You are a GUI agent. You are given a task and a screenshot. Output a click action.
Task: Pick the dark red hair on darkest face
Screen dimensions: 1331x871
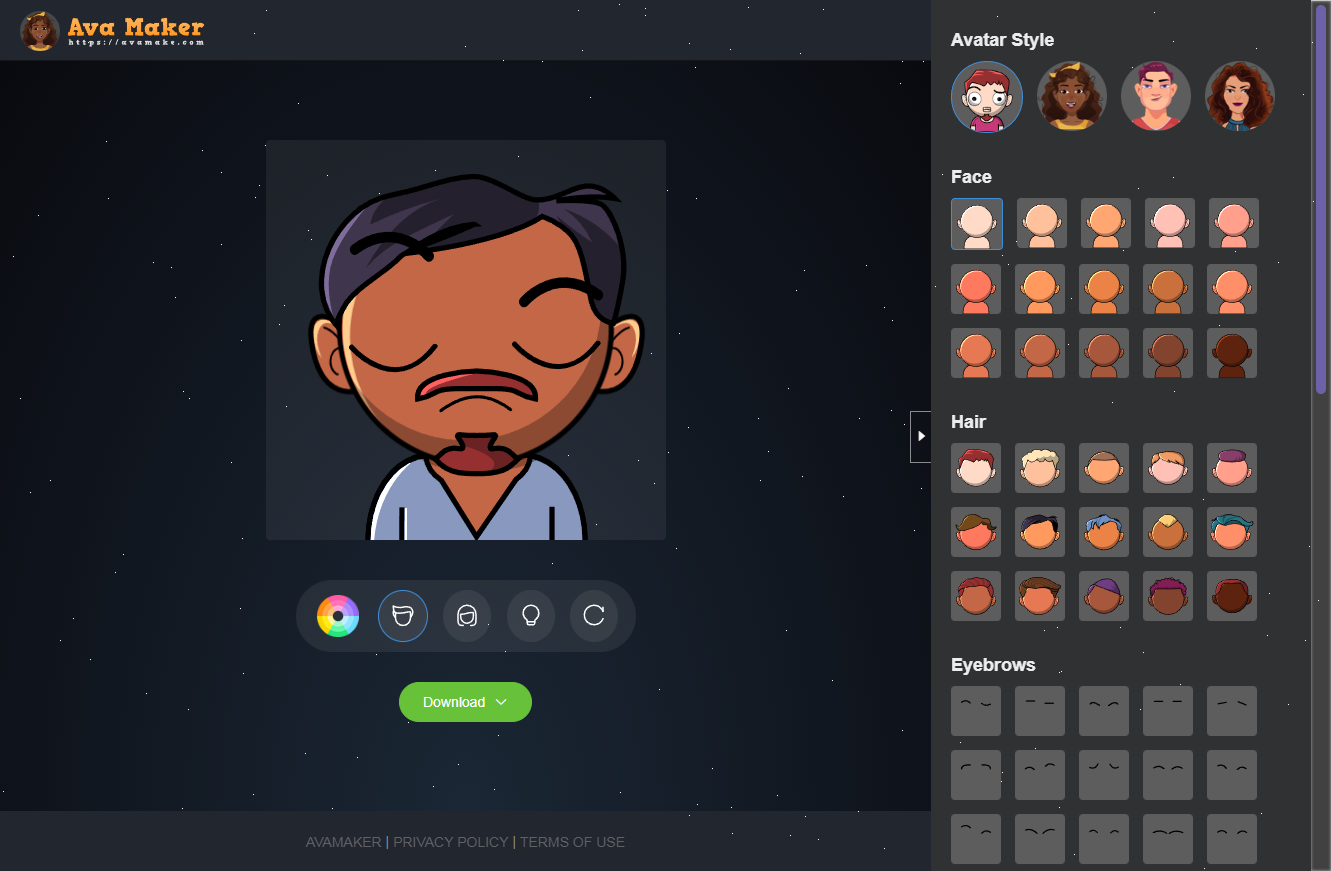click(x=1232, y=596)
